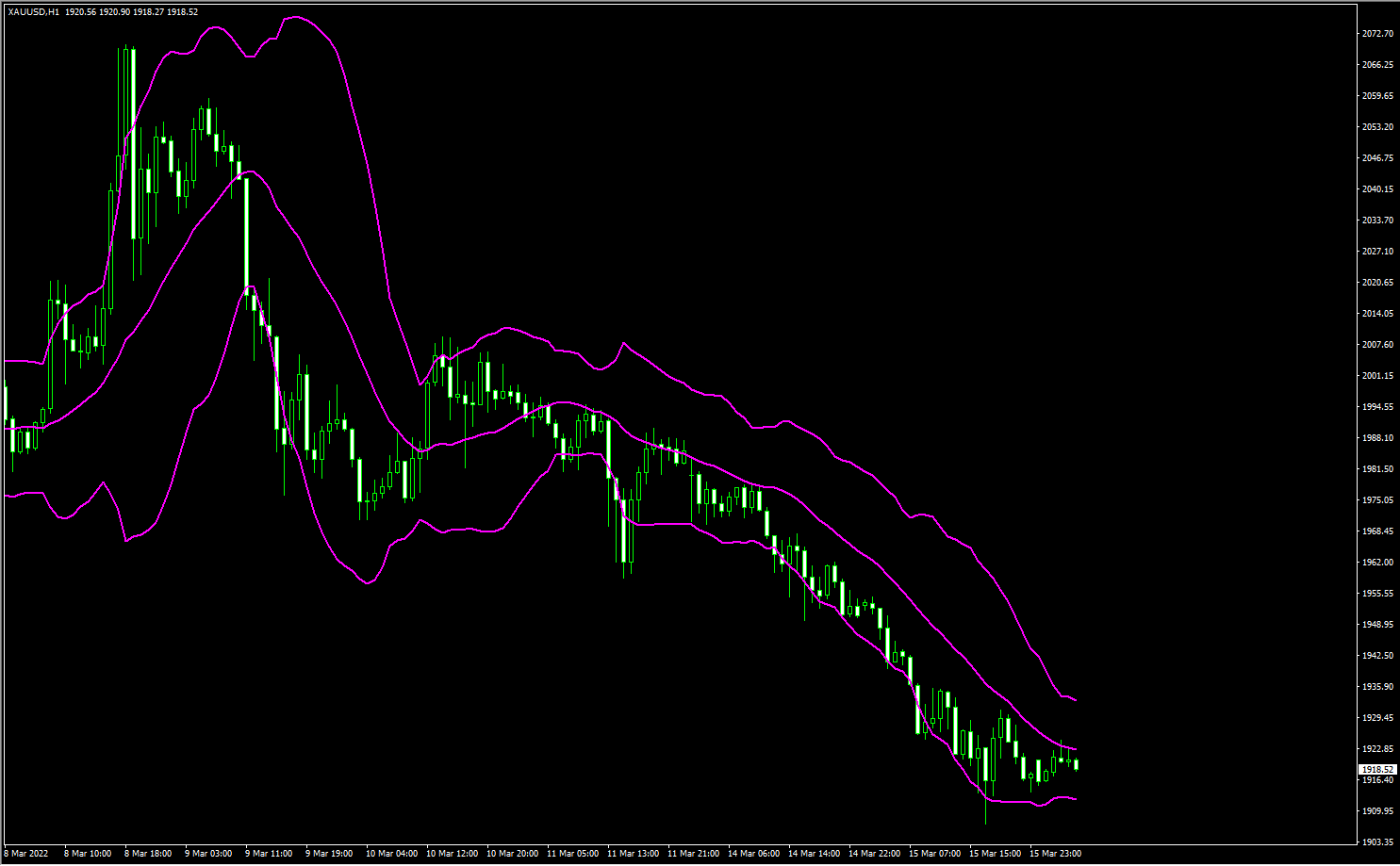The image size is (1400, 866).
Task: Click the 15 Mar 23:00 time label
Action: pyautogui.click(x=1055, y=854)
